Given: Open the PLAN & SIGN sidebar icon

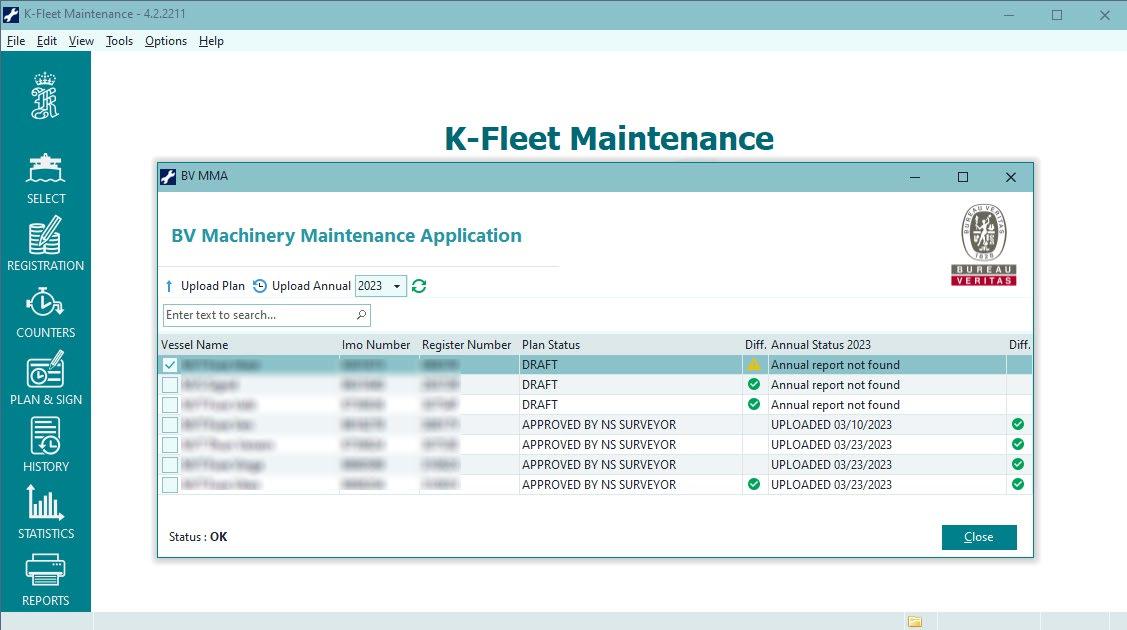Looking at the screenshot, I should coord(45,378).
